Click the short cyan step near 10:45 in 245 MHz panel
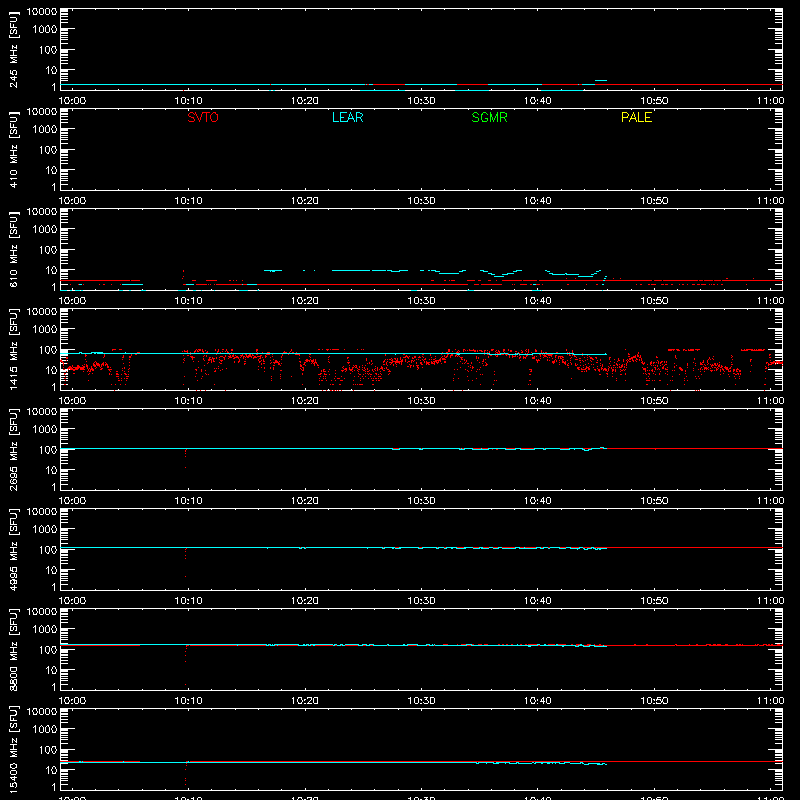This screenshot has width=800, height=800. pos(601,81)
